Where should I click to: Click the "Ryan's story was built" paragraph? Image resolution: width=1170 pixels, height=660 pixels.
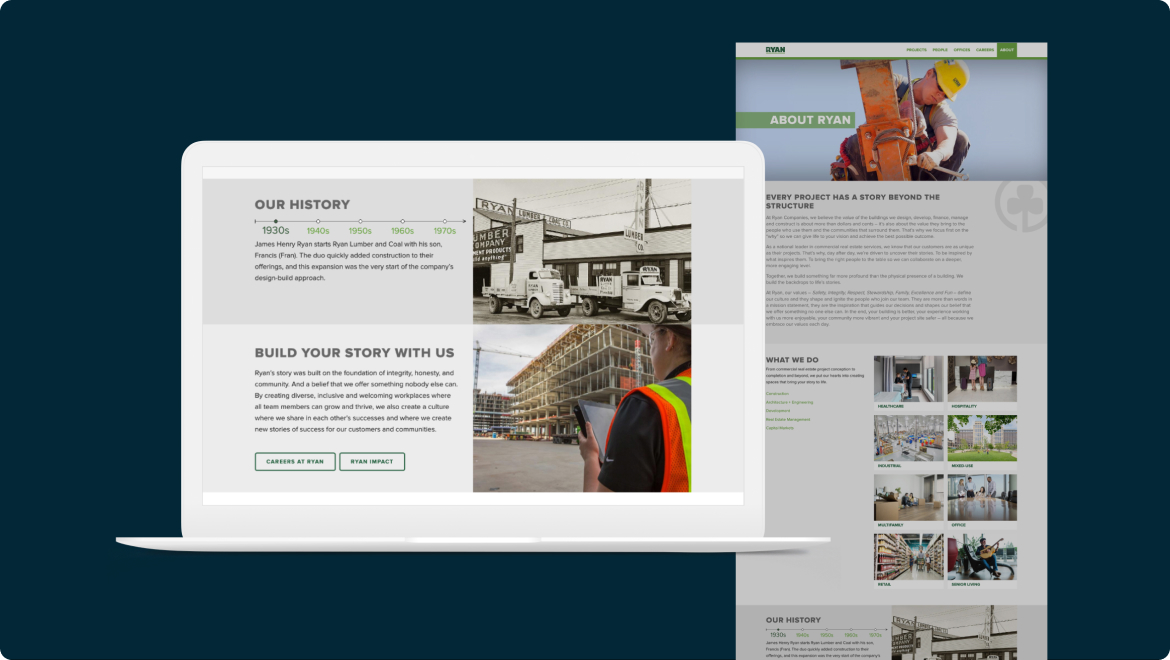pos(356,400)
